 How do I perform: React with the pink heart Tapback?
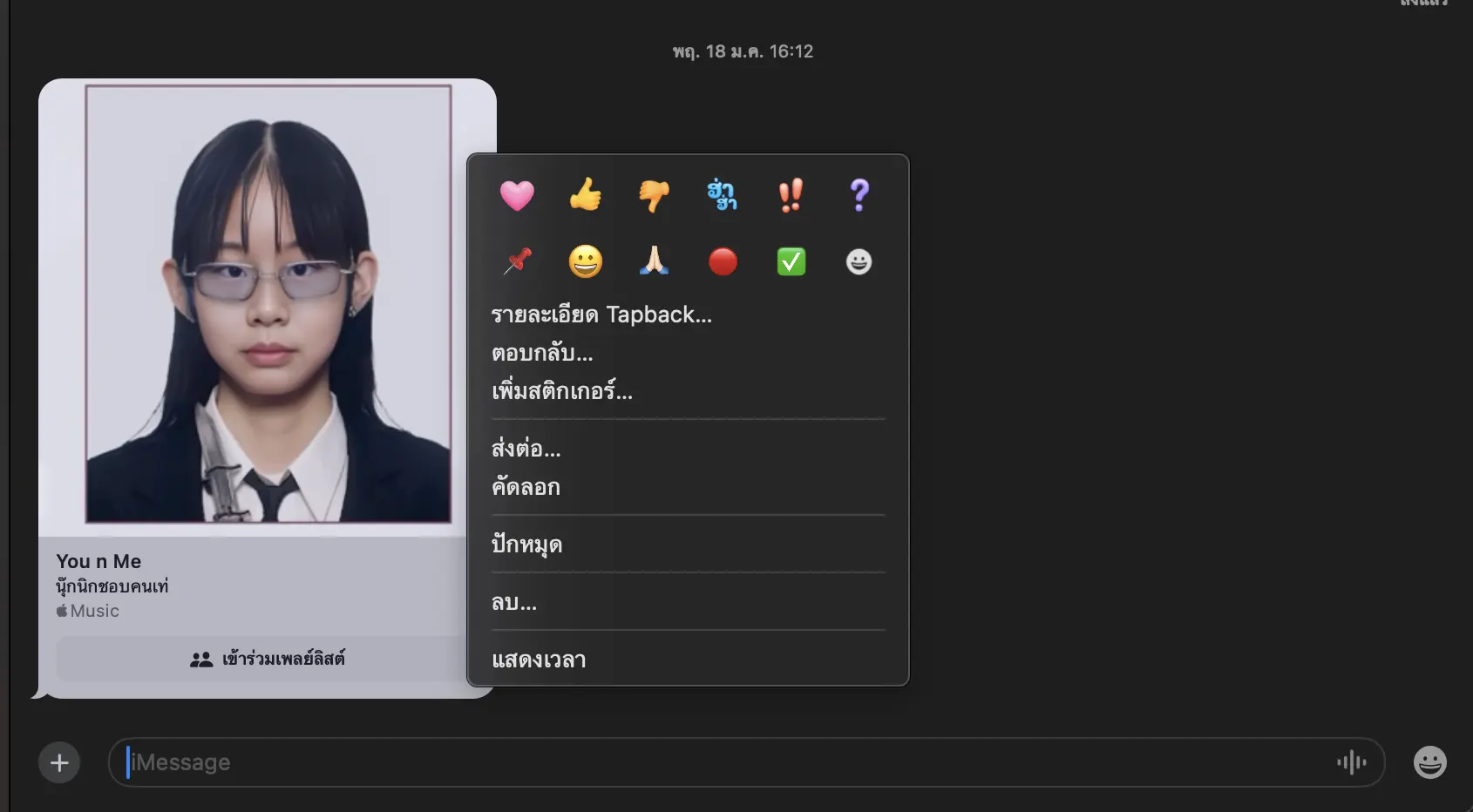(517, 195)
